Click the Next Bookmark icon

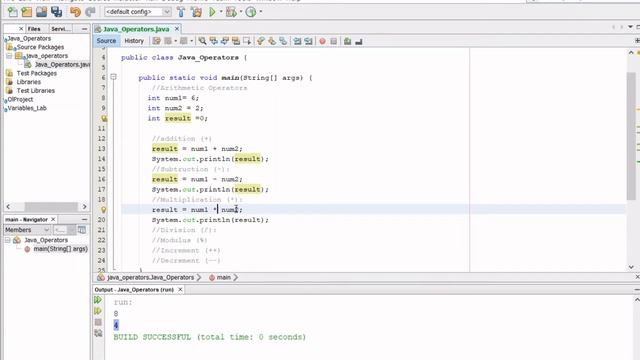coord(272,41)
